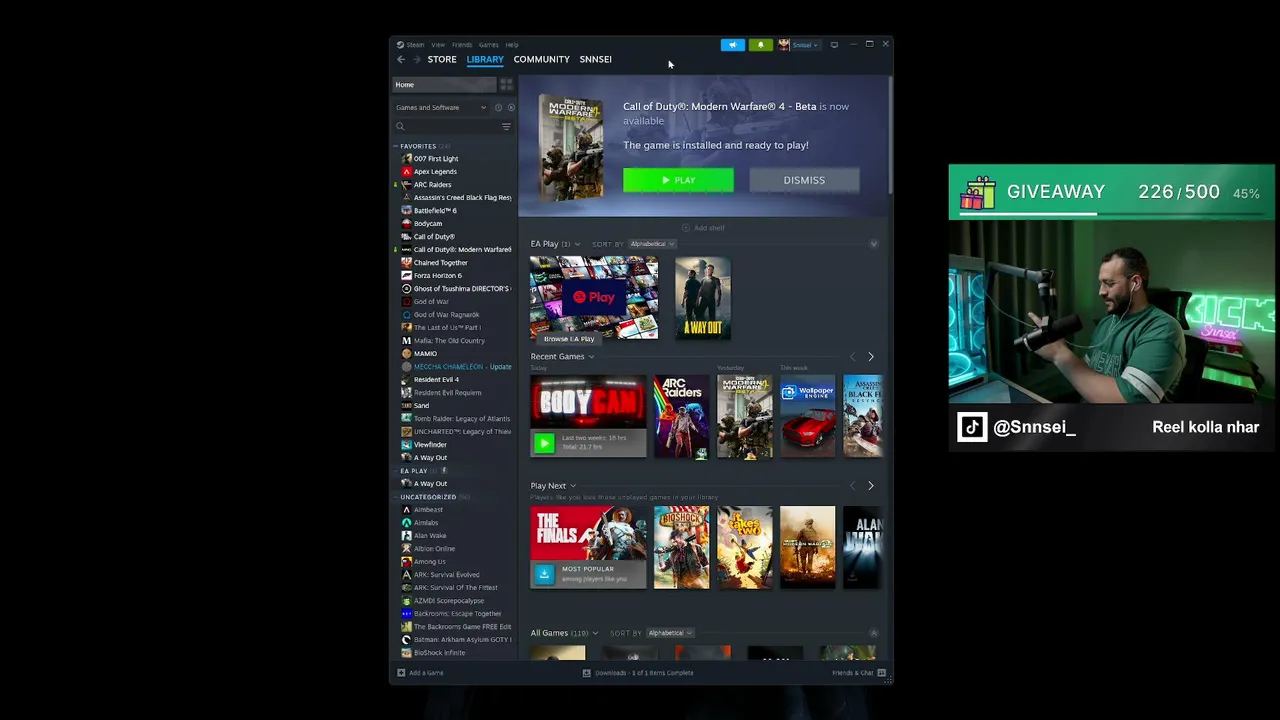Screen dimensions: 1280x720
Task: Click the Add shelf plus icon
Action: tap(687, 228)
